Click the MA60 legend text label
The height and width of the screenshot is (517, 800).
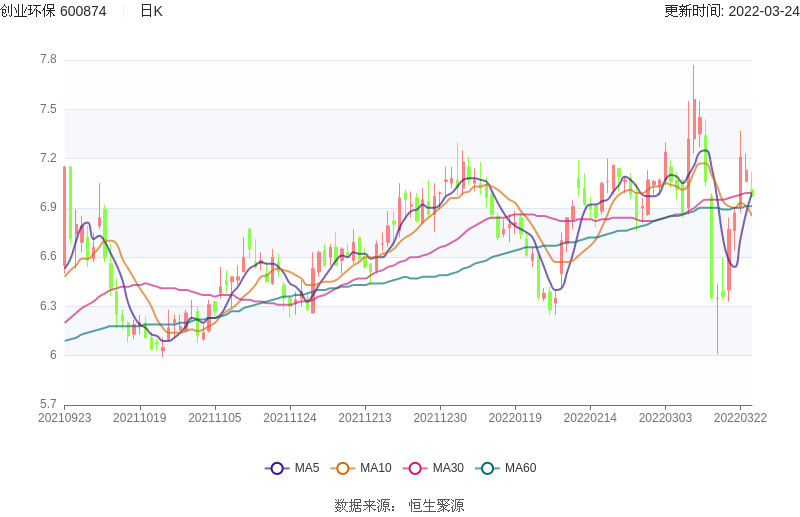[x=520, y=468]
